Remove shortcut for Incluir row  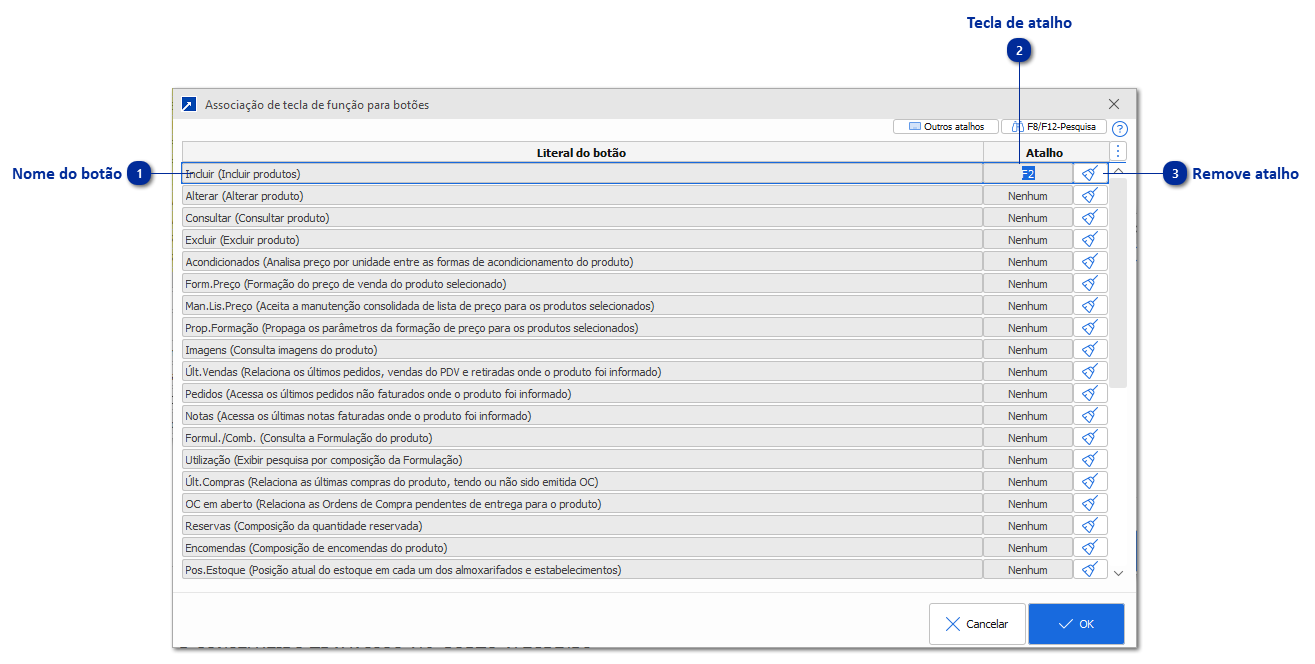click(x=1090, y=173)
